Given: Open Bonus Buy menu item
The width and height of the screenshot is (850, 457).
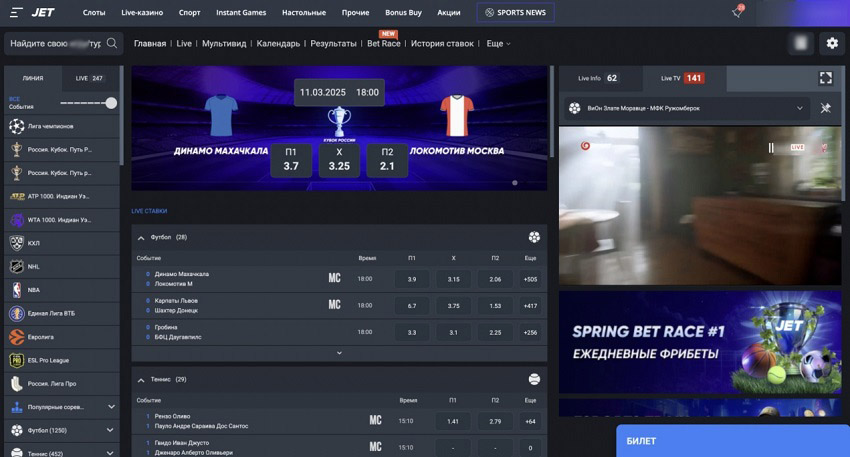Looking at the screenshot, I should pos(403,12).
